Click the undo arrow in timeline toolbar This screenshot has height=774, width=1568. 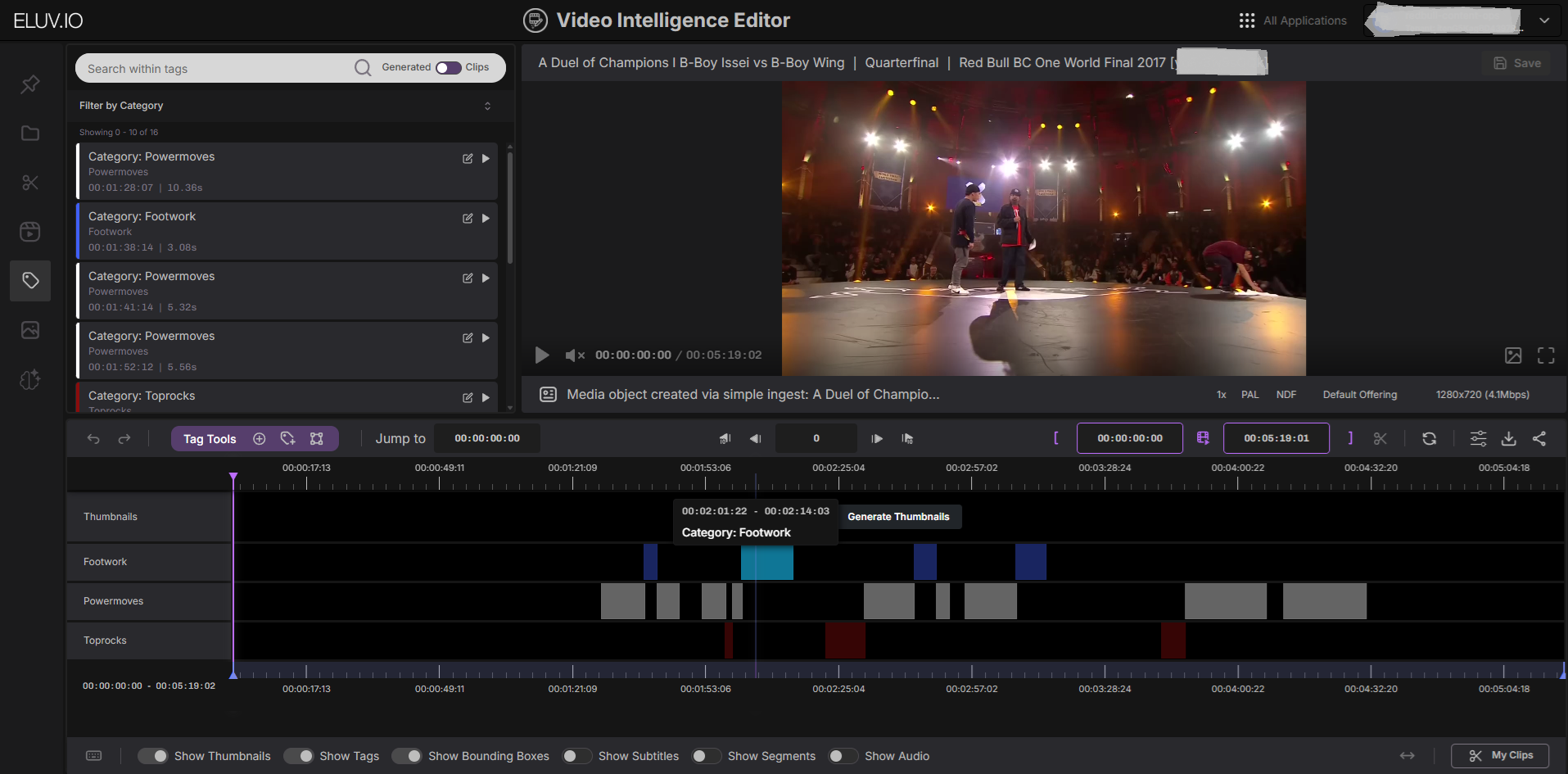(93, 439)
